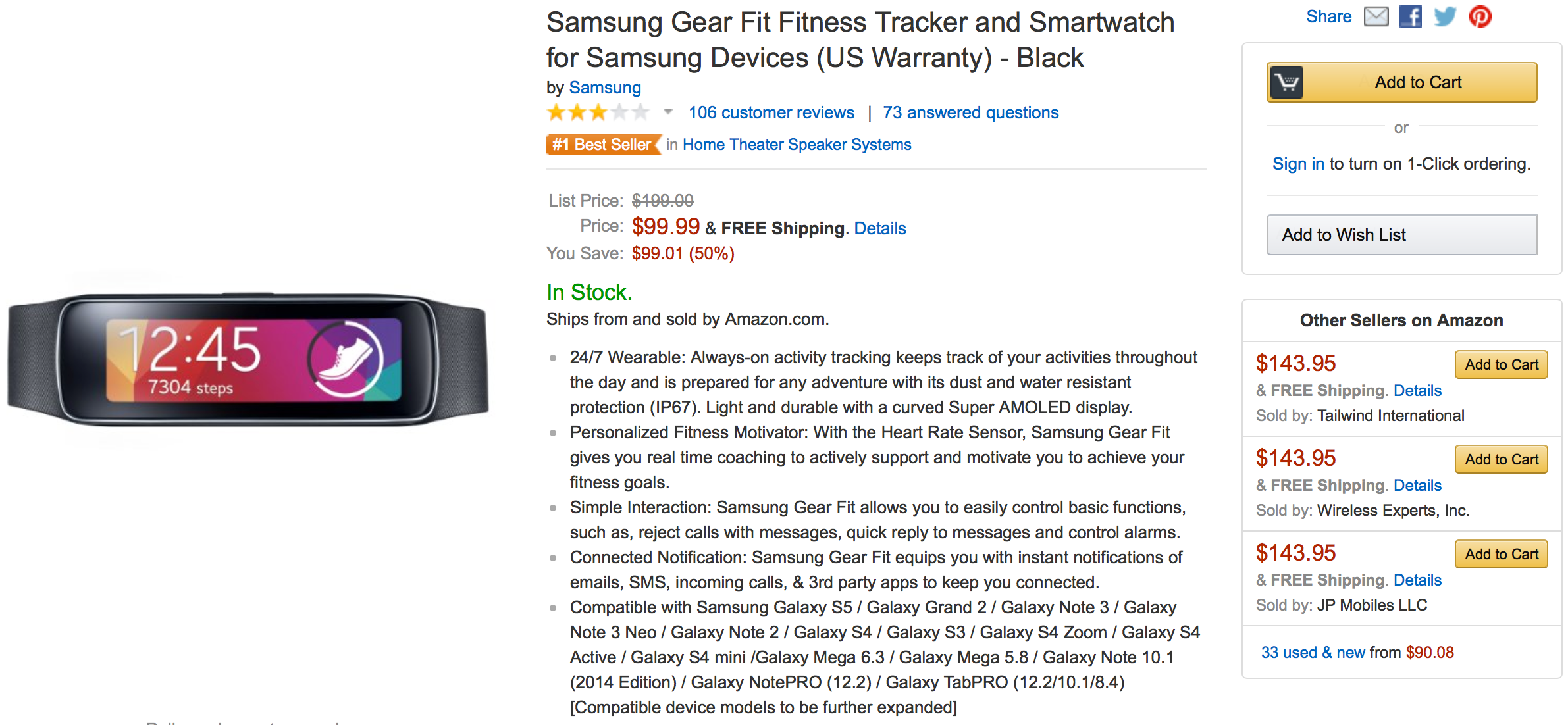Click the Gear Fit product image
Image resolution: width=1568 pixels, height=725 pixels.
click(248, 360)
